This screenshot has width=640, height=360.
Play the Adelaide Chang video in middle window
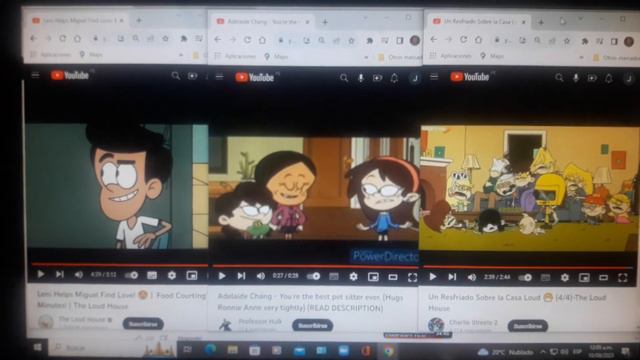(222, 276)
